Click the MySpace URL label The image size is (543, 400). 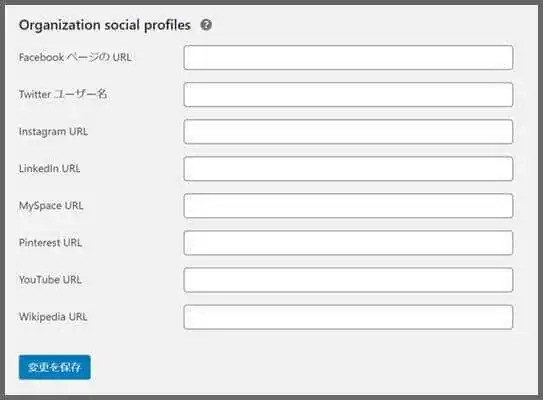pyautogui.click(x=51, y=206)
